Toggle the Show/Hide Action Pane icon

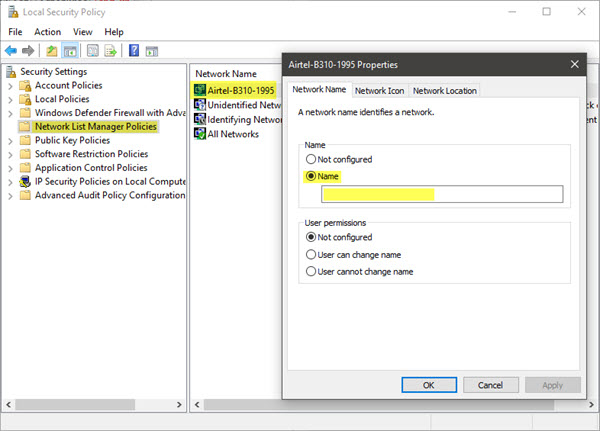[x=152, y=51]
